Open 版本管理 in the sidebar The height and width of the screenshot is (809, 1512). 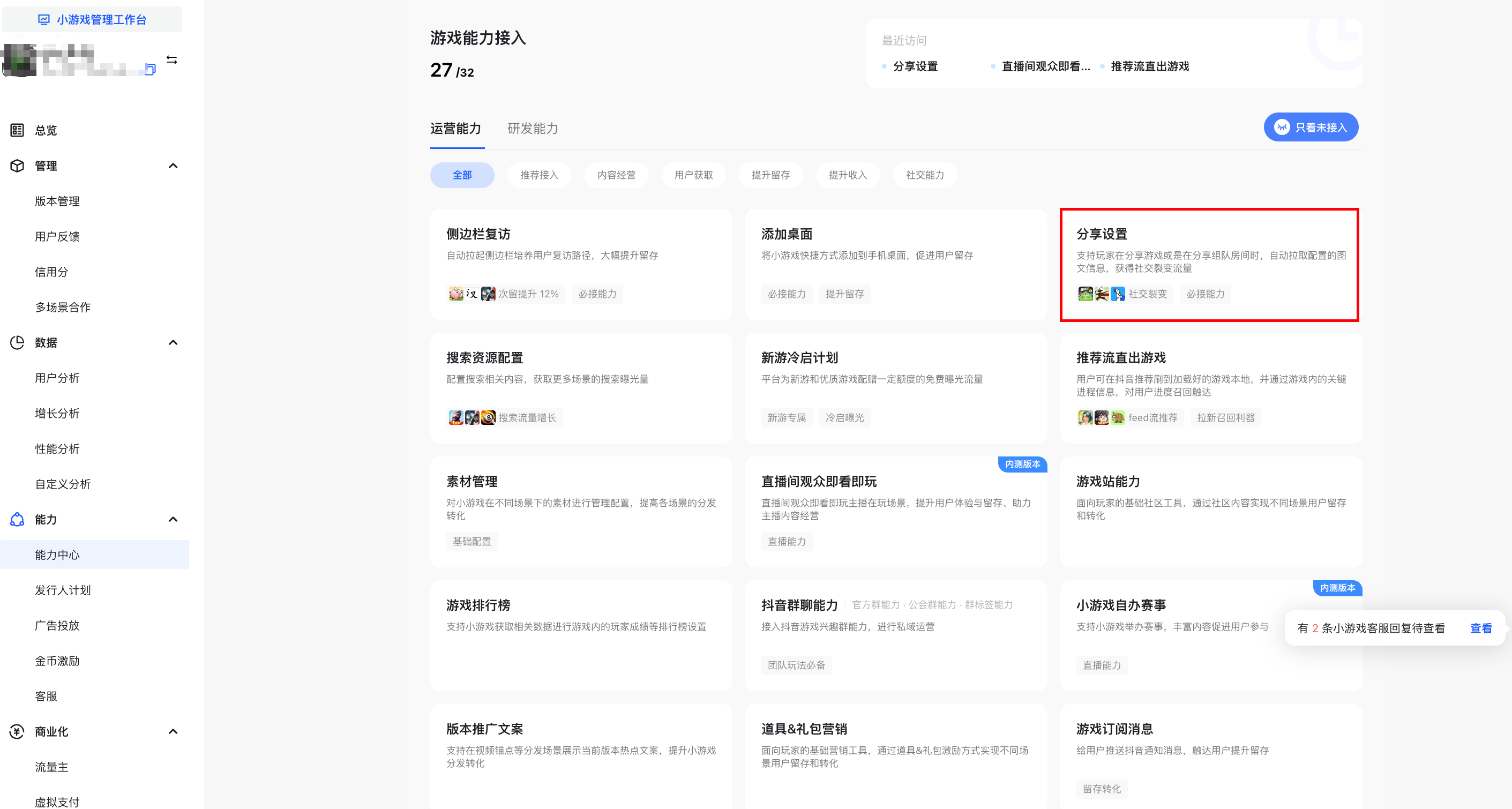57,201
